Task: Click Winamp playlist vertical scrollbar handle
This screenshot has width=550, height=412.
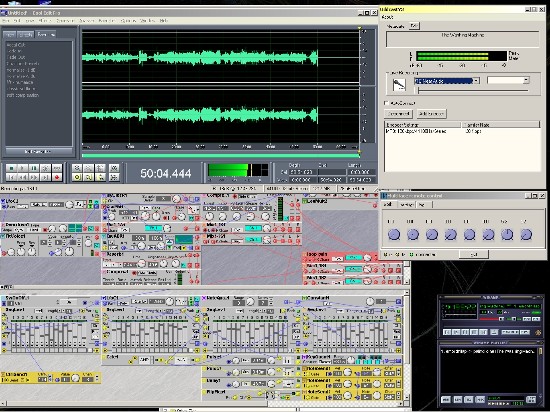Action: click(541, 351)
